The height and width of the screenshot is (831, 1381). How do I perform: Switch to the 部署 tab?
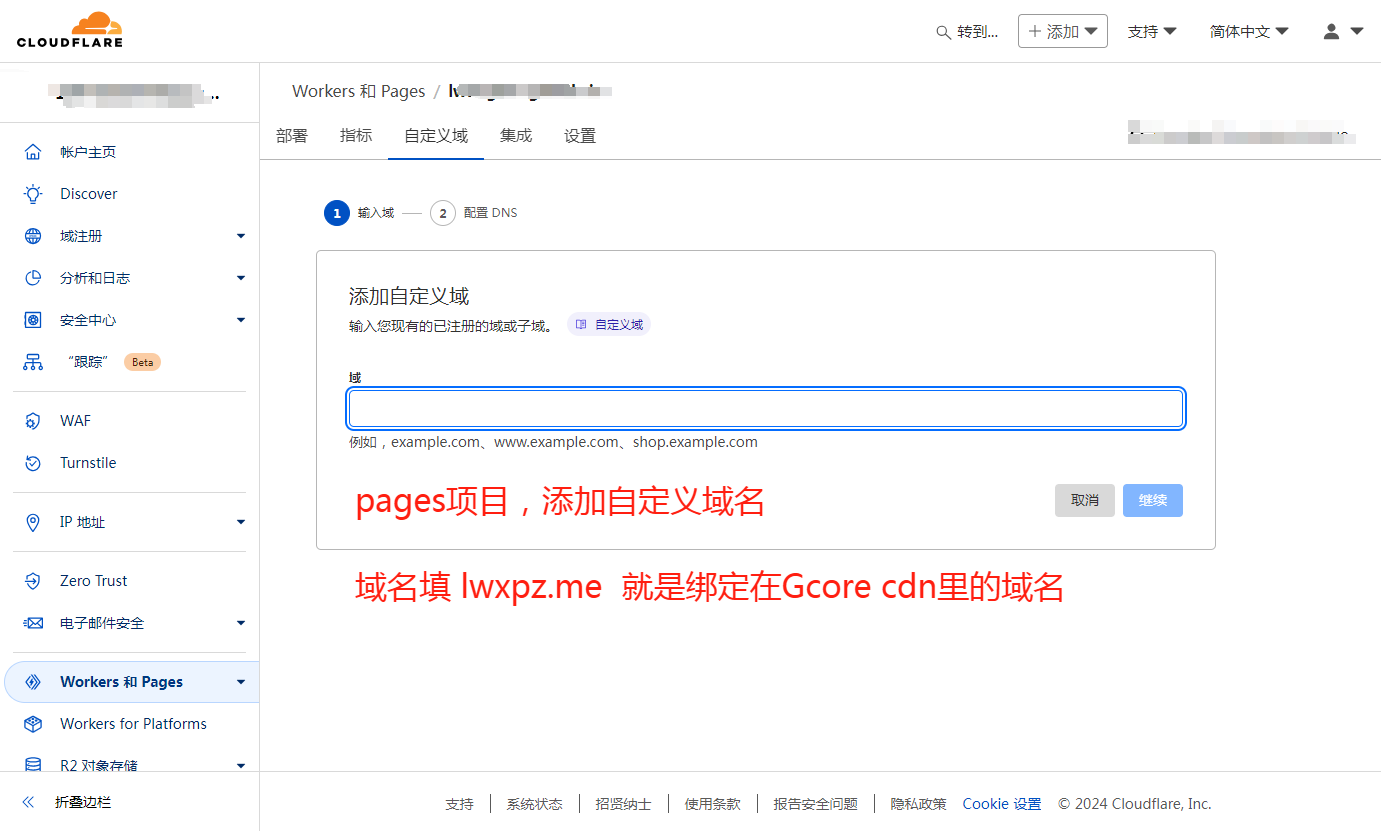292,136
